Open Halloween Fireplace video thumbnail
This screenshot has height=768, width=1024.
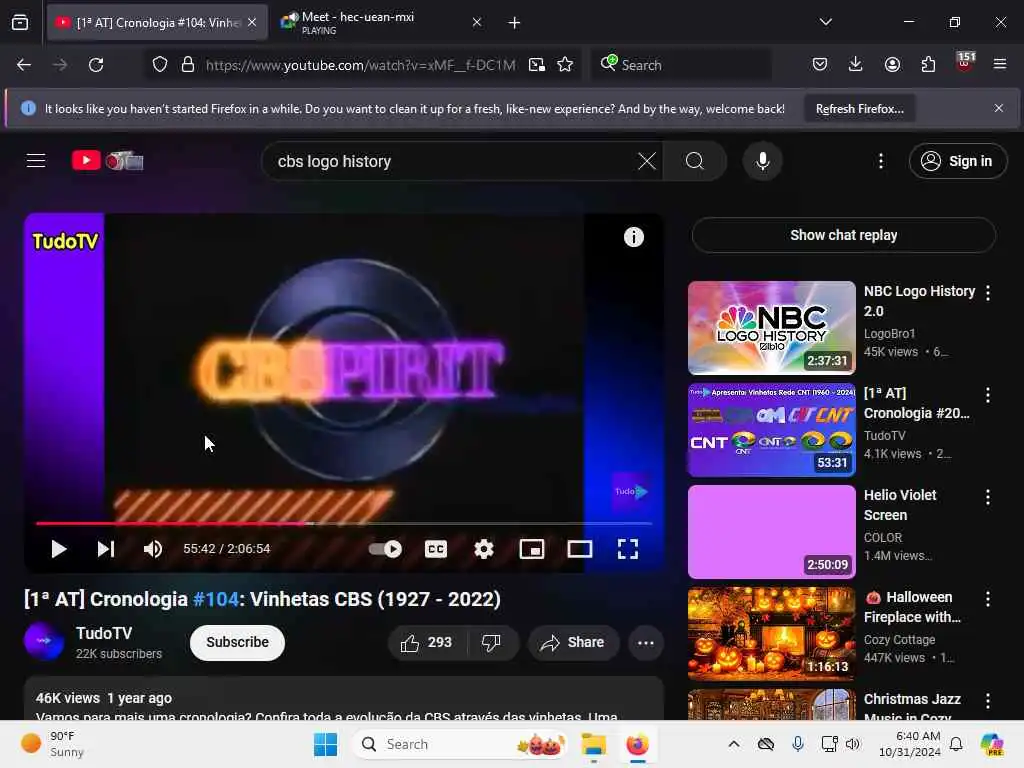pos(771,633)
